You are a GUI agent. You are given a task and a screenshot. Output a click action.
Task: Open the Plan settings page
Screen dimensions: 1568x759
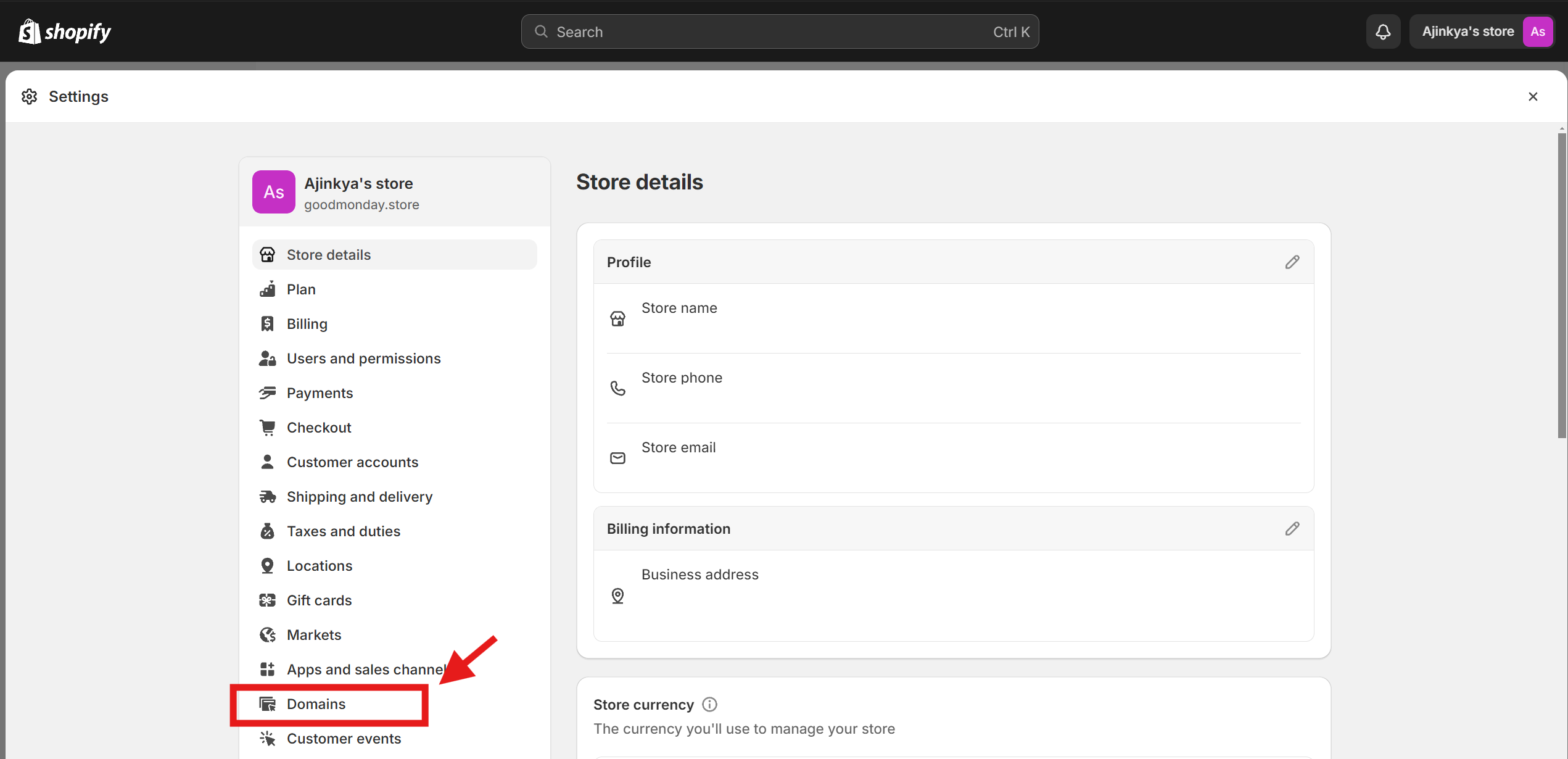pyautogui.click(x=394, y=289)
